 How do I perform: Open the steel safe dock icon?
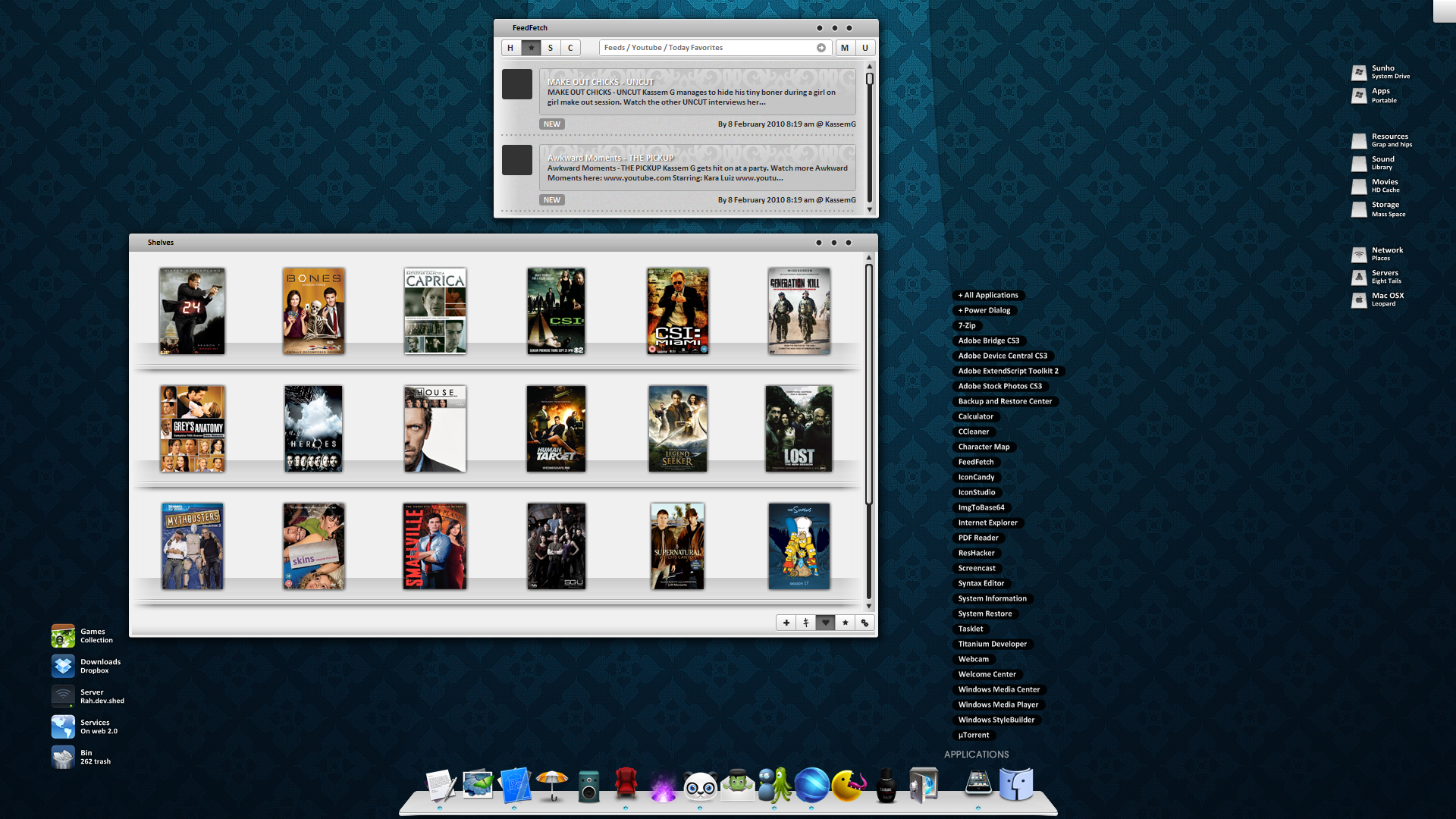[924, 785]
